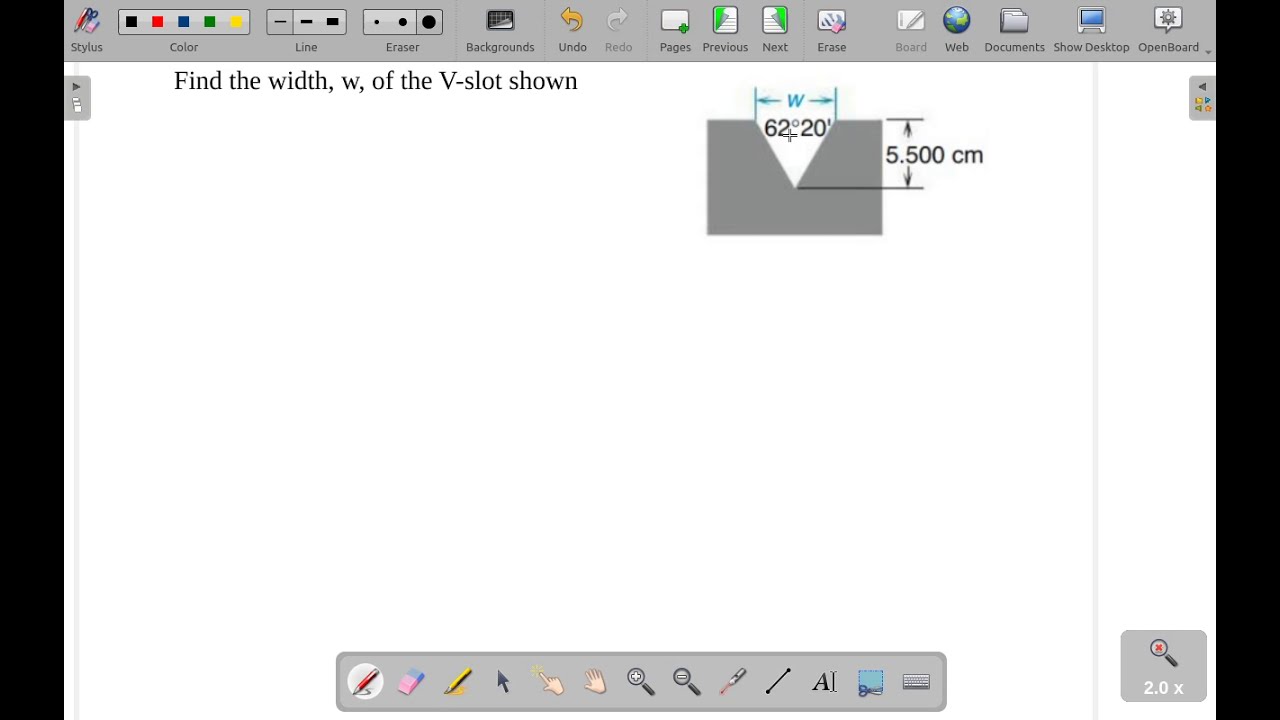Screen dimensions: 1280x720
Task: Go to the Next page
Action: coord(775,30)
